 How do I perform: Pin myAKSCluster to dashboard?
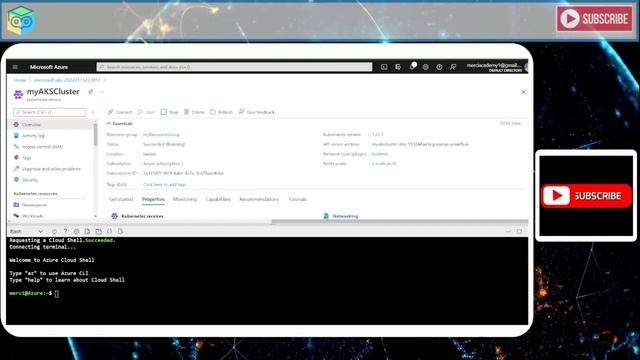coord(91,92)
